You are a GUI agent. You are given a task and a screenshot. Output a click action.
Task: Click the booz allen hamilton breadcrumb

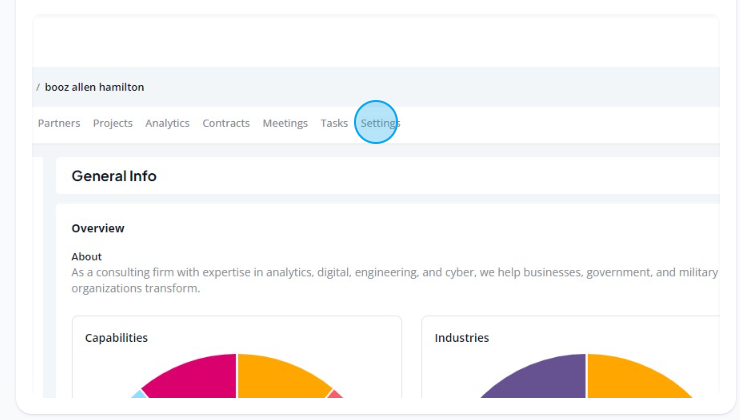[x=94, y=87]
